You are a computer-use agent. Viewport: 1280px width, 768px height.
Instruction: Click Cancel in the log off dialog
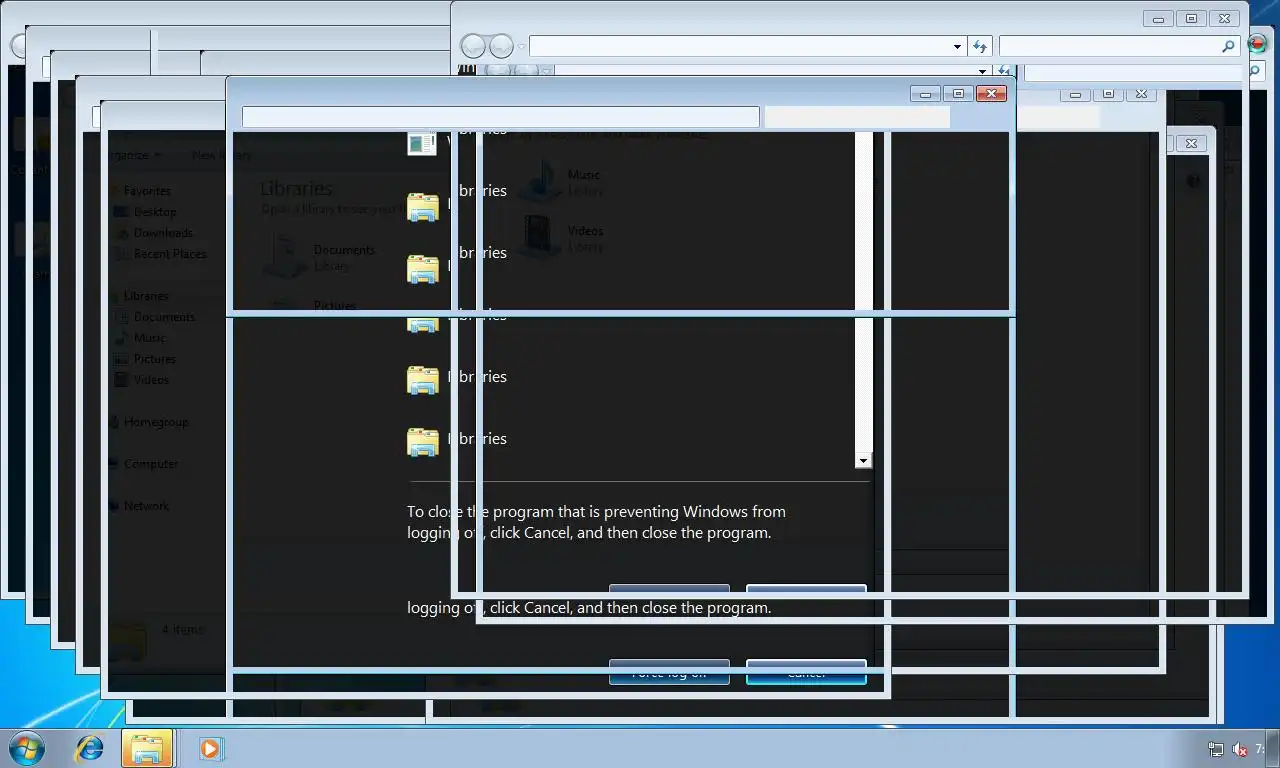click(x=806, y=672)
